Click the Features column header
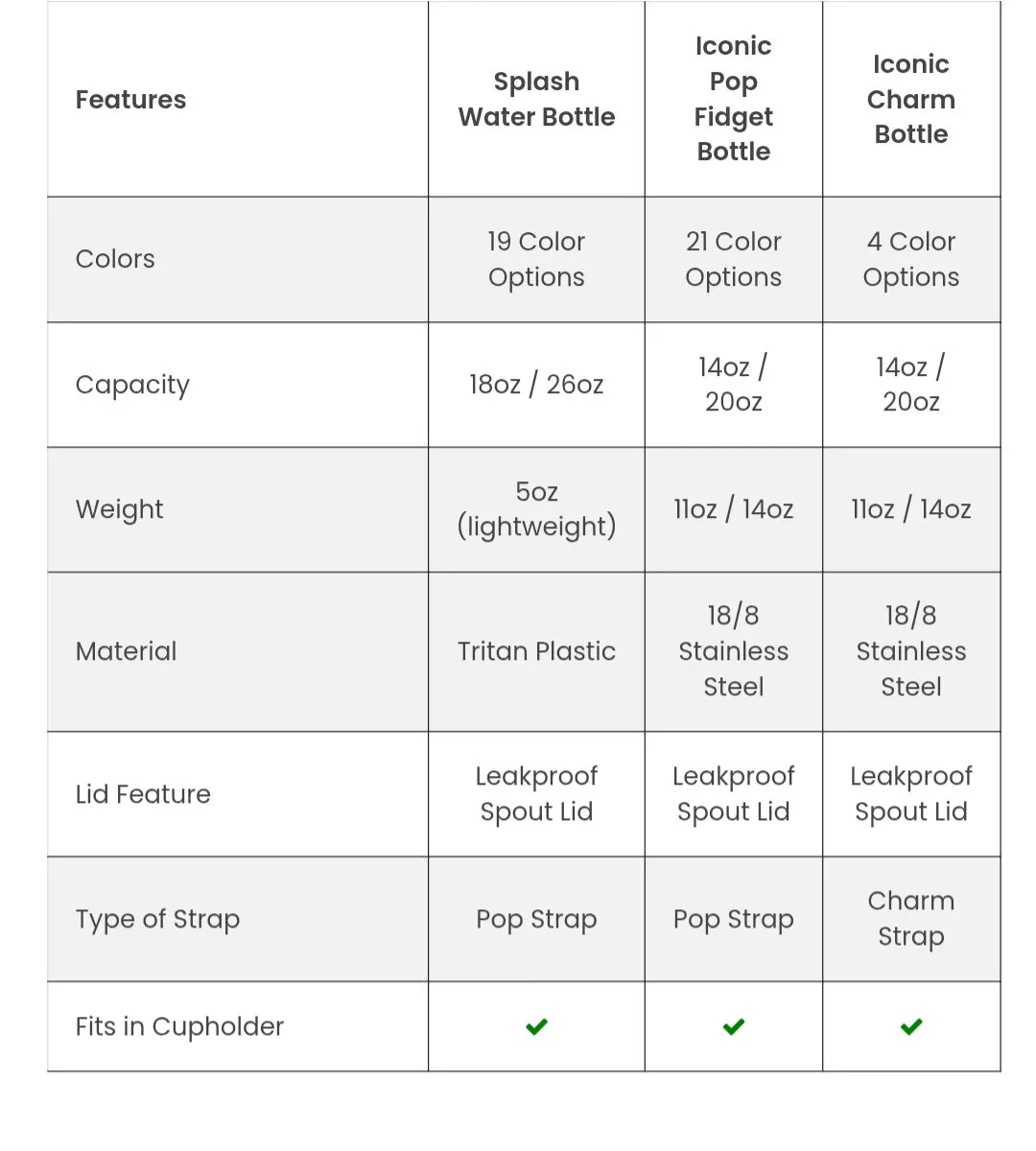The height and width of the screenshot is (1151, 1036). coord(130,100)
